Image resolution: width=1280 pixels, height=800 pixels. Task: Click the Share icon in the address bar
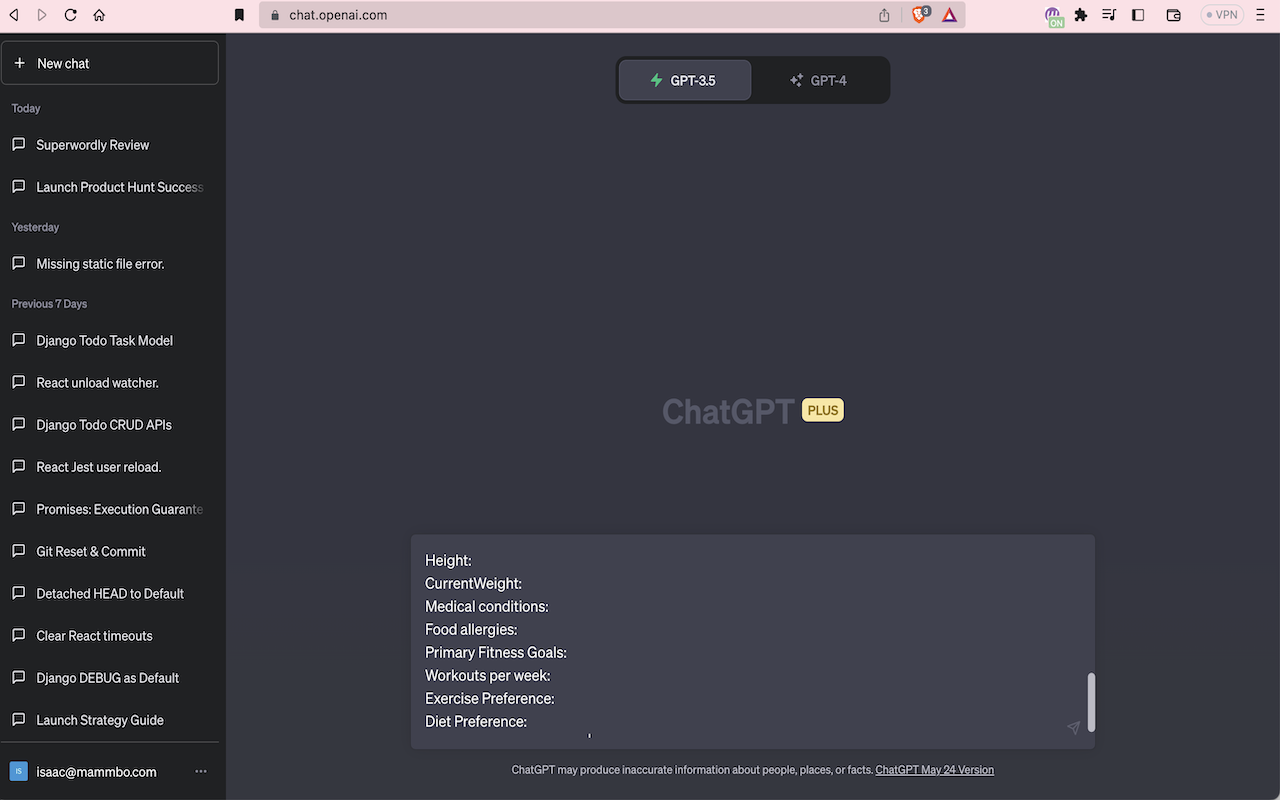coord(883,14)
